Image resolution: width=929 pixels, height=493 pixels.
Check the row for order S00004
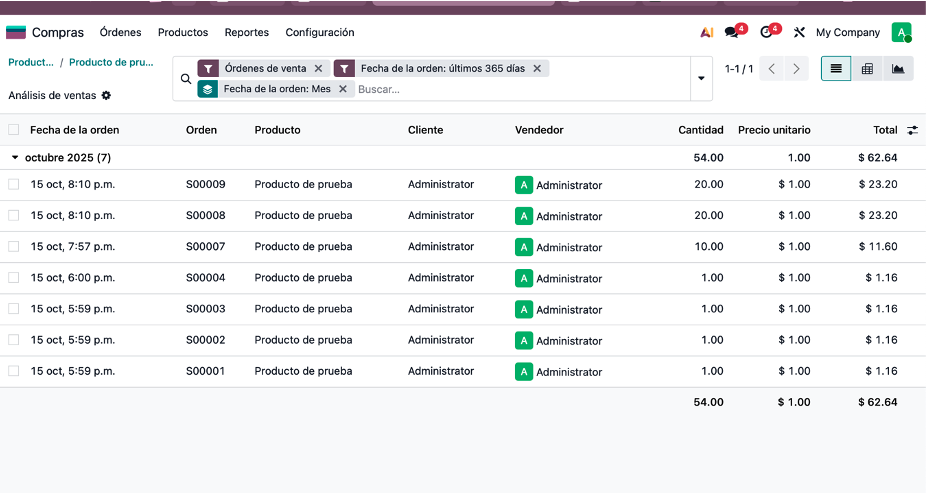pyautogui.click(x=14, y=278)
